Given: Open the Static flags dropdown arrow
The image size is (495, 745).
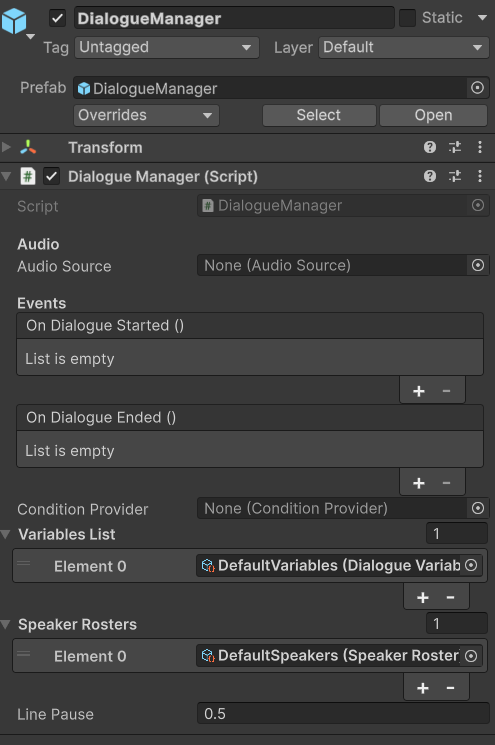Looking at the screenshot, I should [482, 18].
